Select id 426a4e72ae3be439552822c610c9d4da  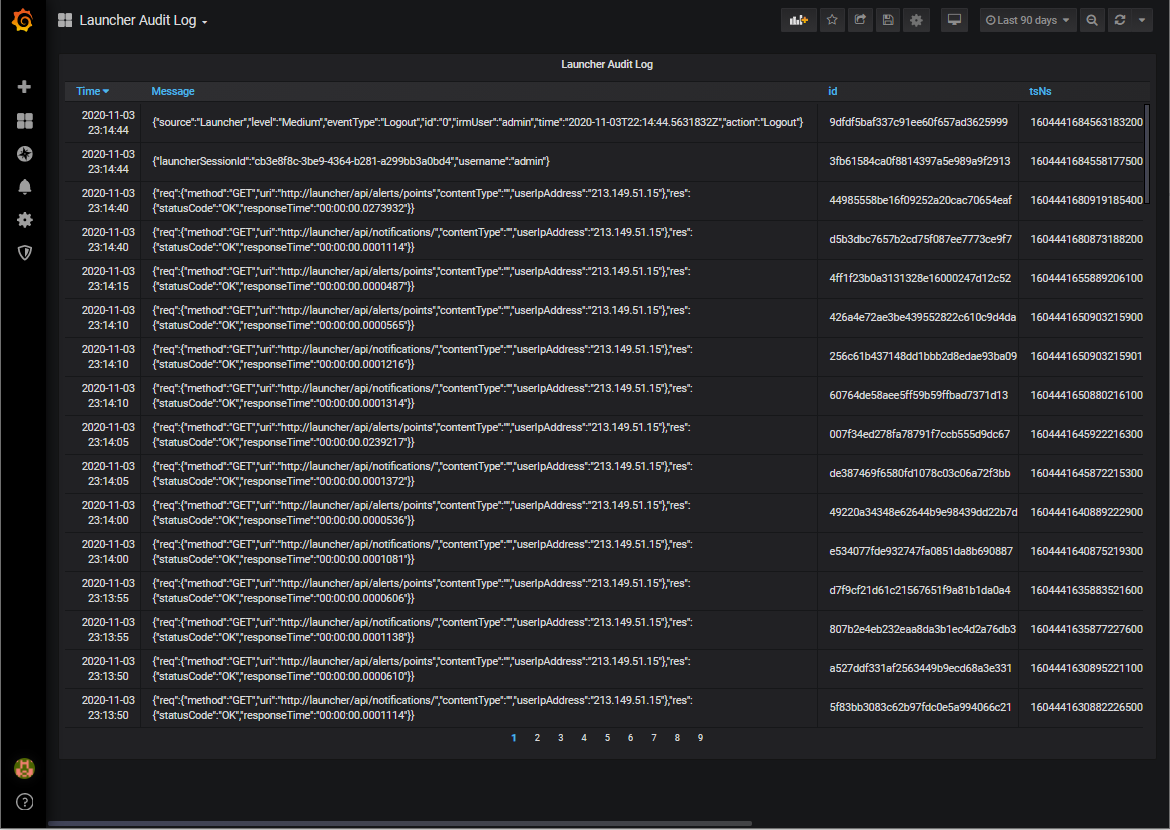(x=922, y=317)
